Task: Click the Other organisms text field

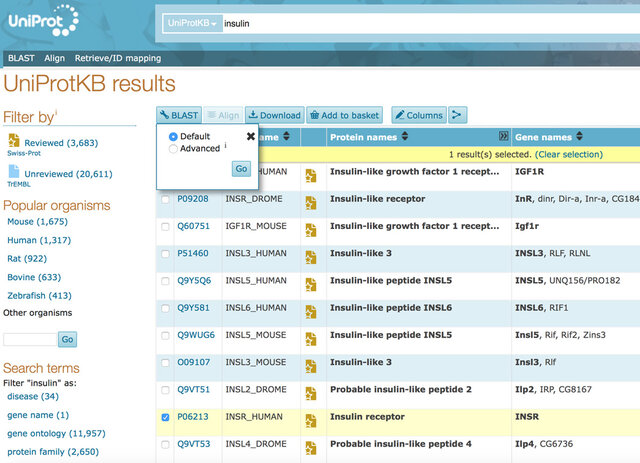Action: tap(30, 339)
